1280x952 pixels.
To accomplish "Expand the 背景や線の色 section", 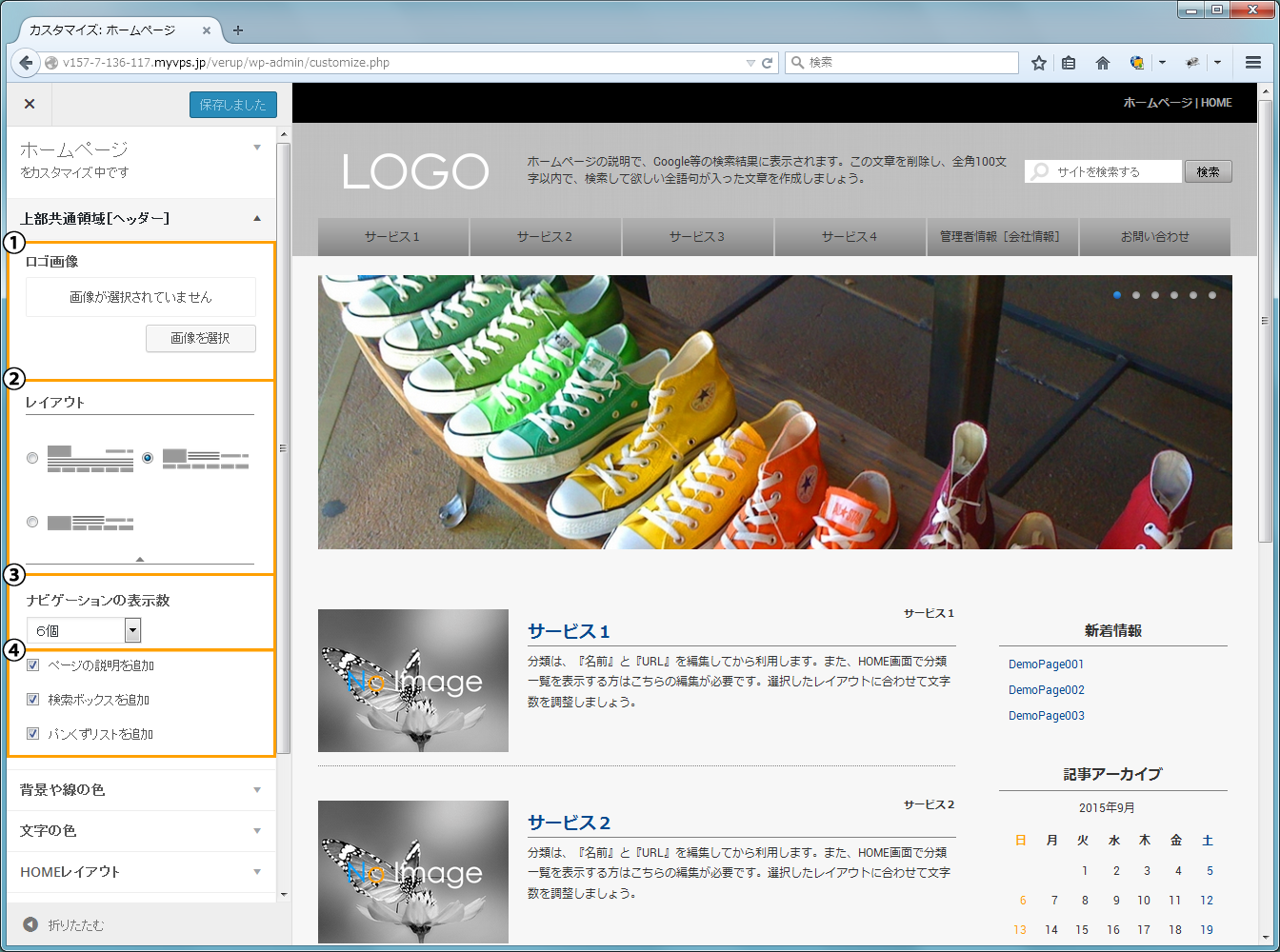I will pos(141,790).
